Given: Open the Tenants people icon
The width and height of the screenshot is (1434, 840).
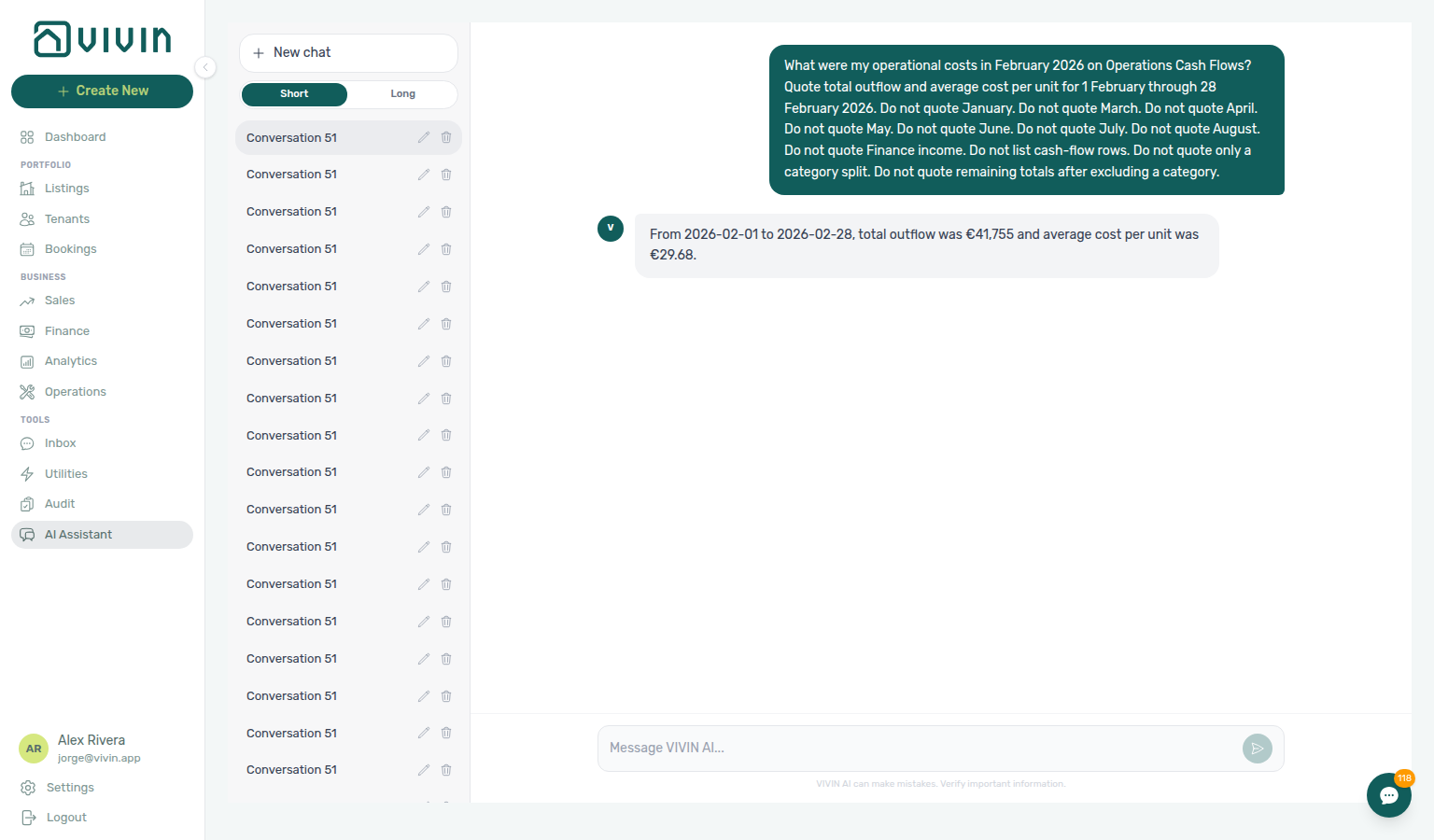Looking at the screenshot, I should pyautogui.click(x=27, y=219).
